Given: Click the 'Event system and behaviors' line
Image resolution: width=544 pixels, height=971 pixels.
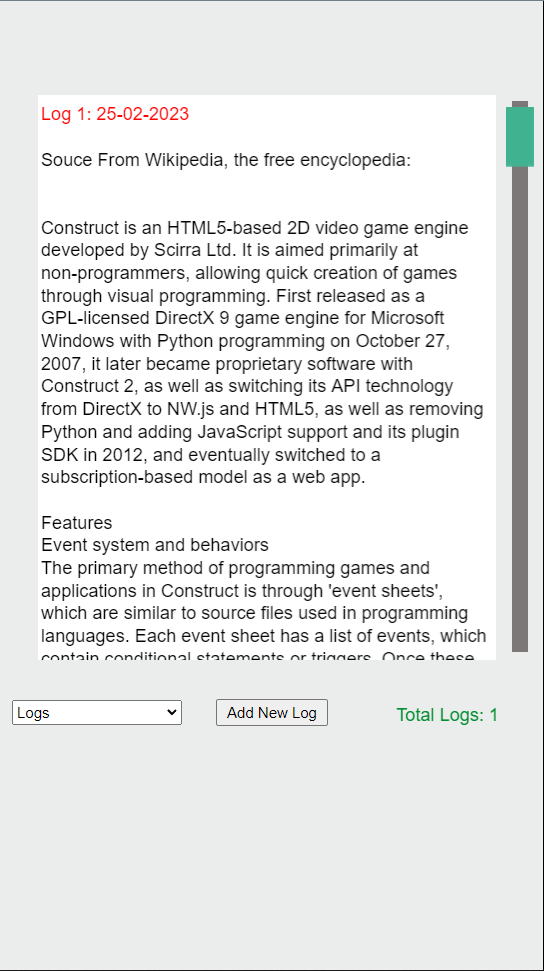Looking at the screenshot, I should click(155, 545).
